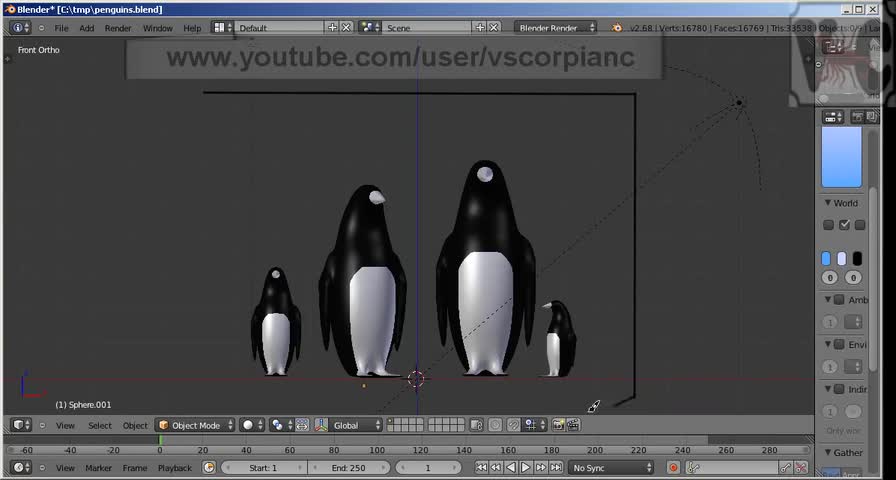Open the 3D viewport Select menu
The height and width of the screenshot is (480, 896).
pos(100,426)
